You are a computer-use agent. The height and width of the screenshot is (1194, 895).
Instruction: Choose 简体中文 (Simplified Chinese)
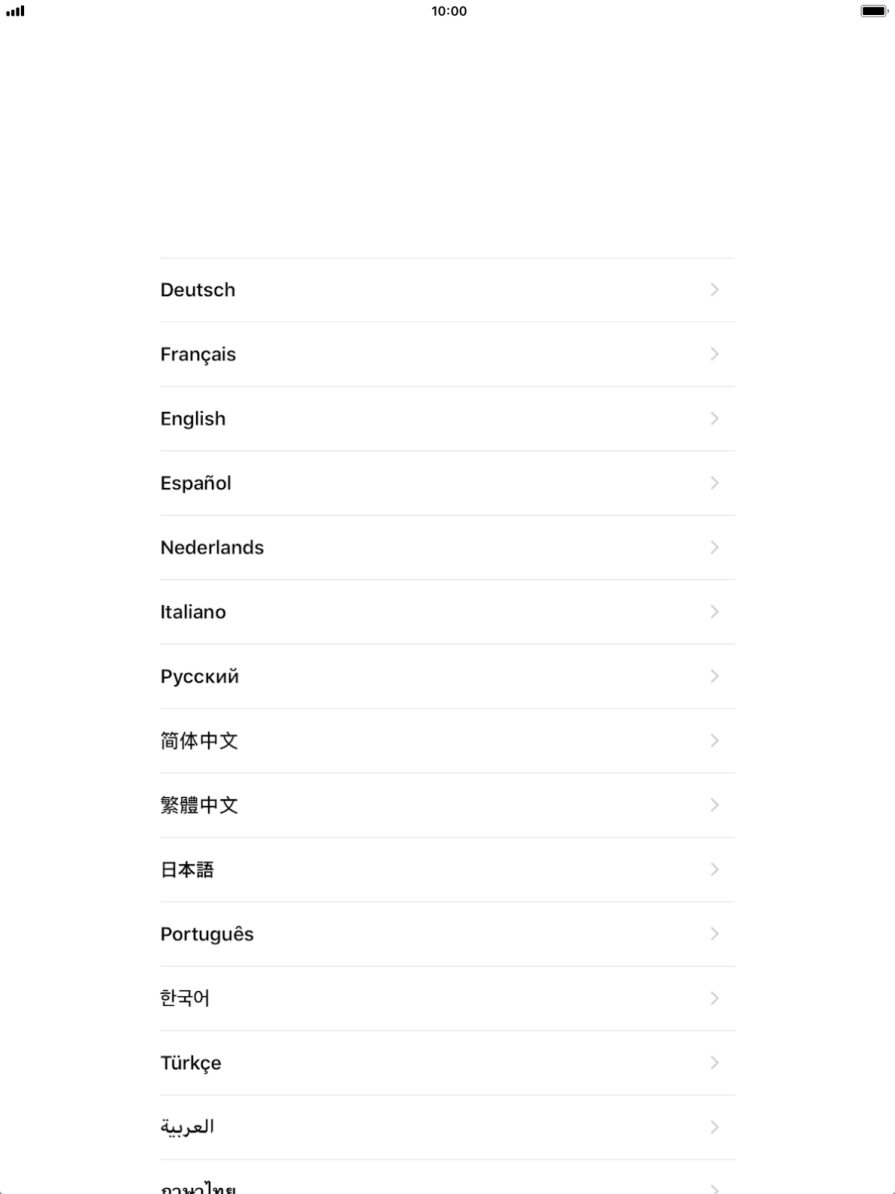point(199,741)
